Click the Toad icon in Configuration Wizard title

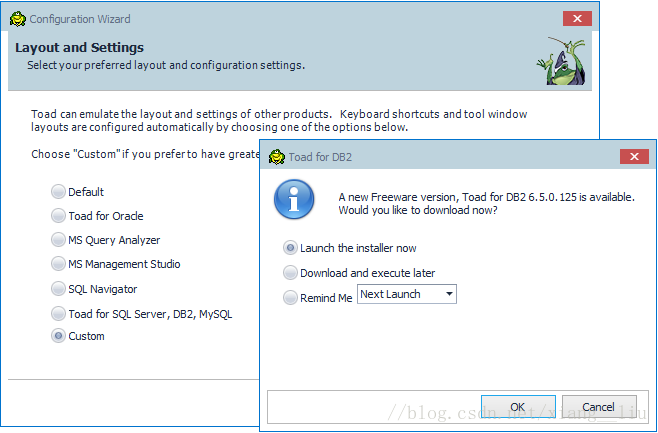18,19
